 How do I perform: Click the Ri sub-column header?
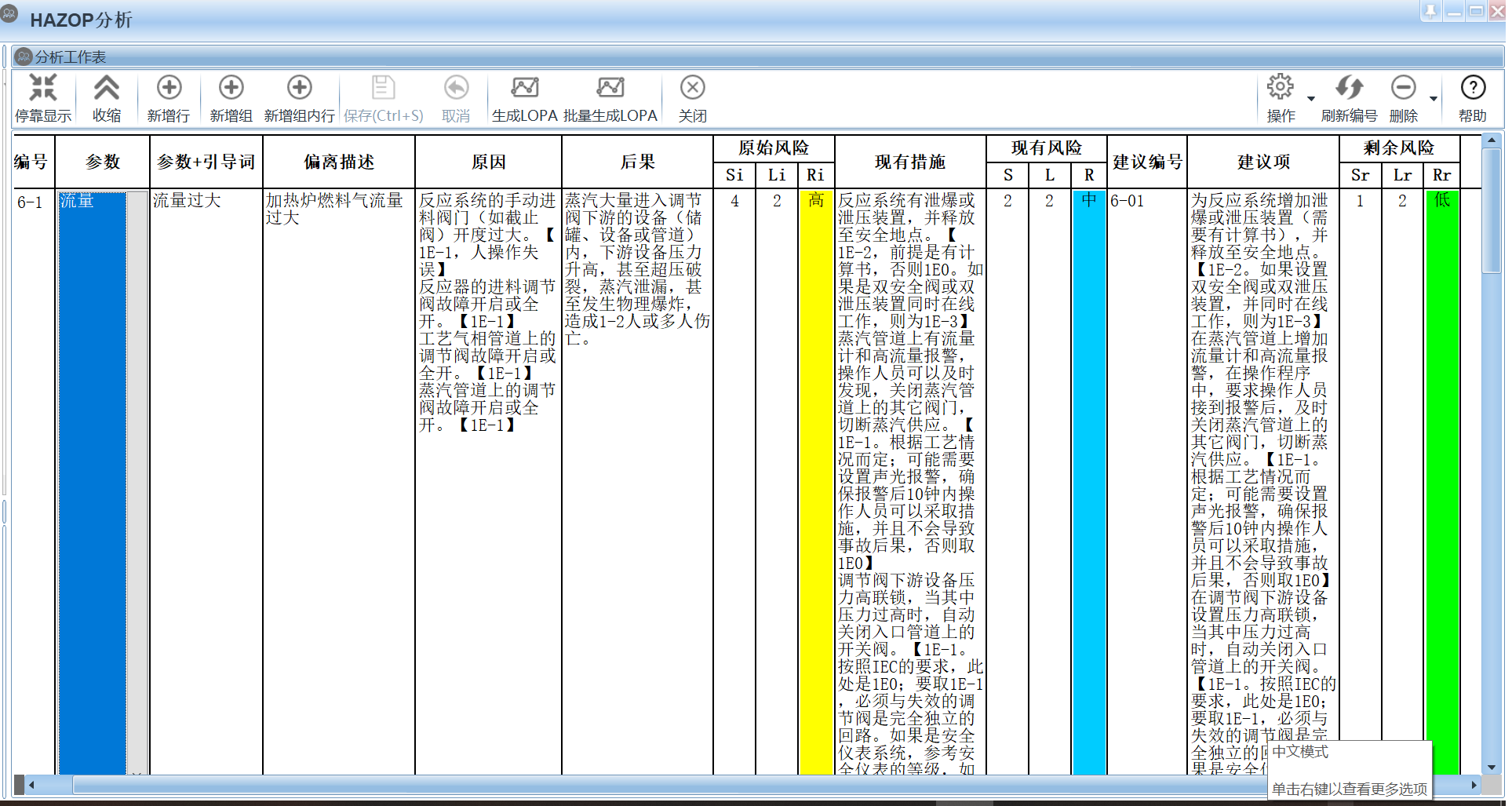point(816,175)
